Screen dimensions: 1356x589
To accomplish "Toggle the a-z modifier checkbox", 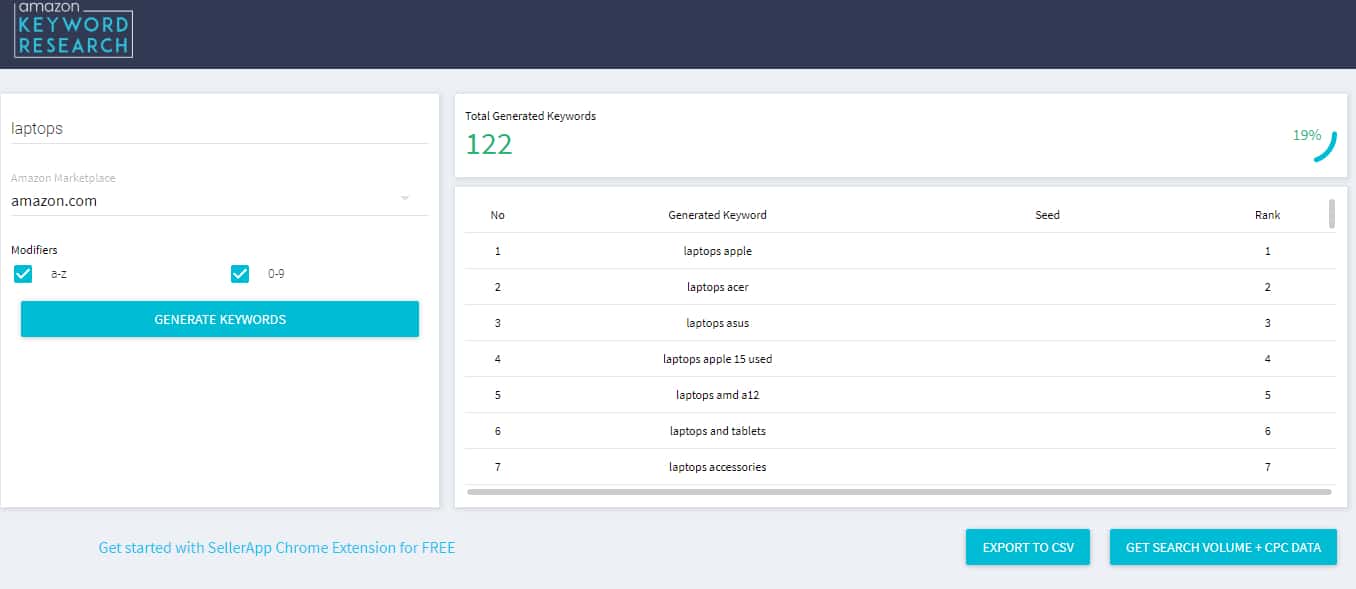I will (23, 274).
